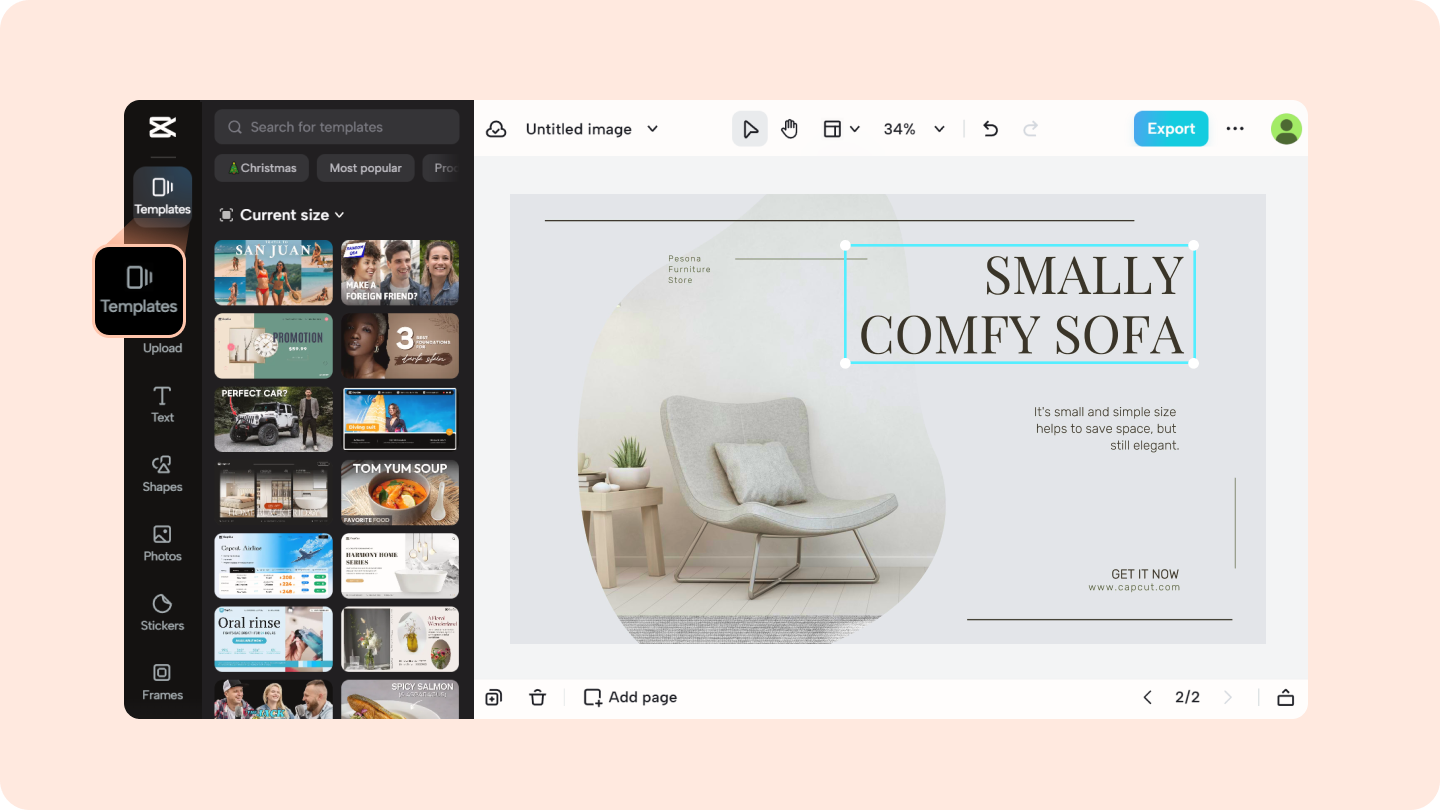Viewport: 1440px width, 810px height.
Task: Click the magnifier icon in template search
Action: point(235,127)
